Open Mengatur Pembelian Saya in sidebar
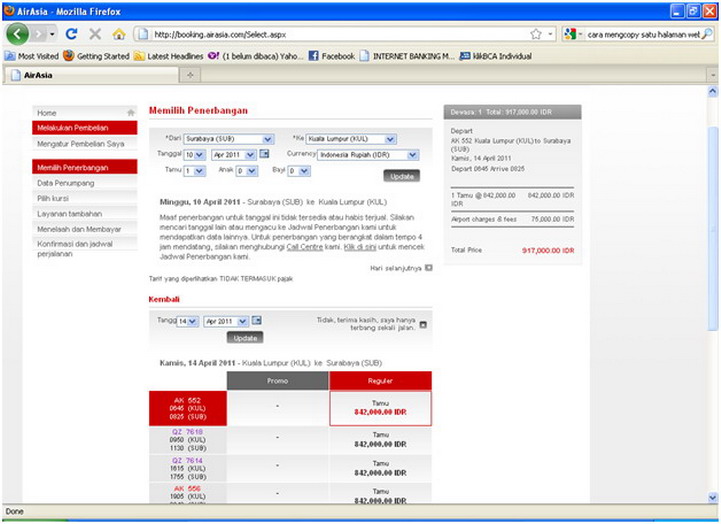The height and width of the screenshot is (524, 721). tap(84, 144)
